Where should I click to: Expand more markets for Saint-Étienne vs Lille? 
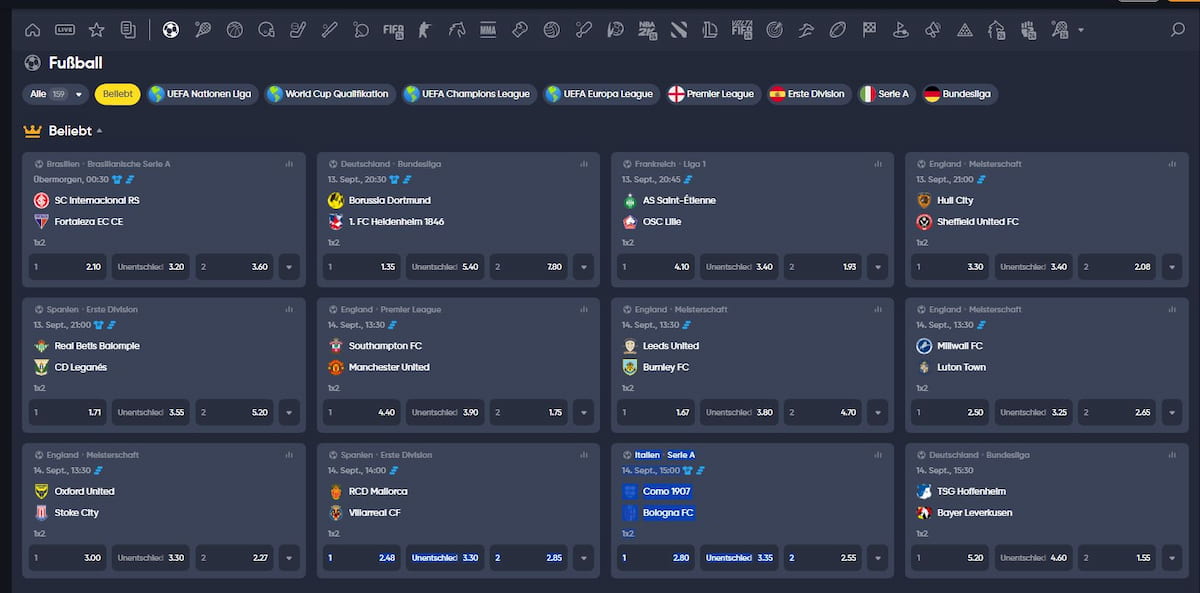[877, 267]
